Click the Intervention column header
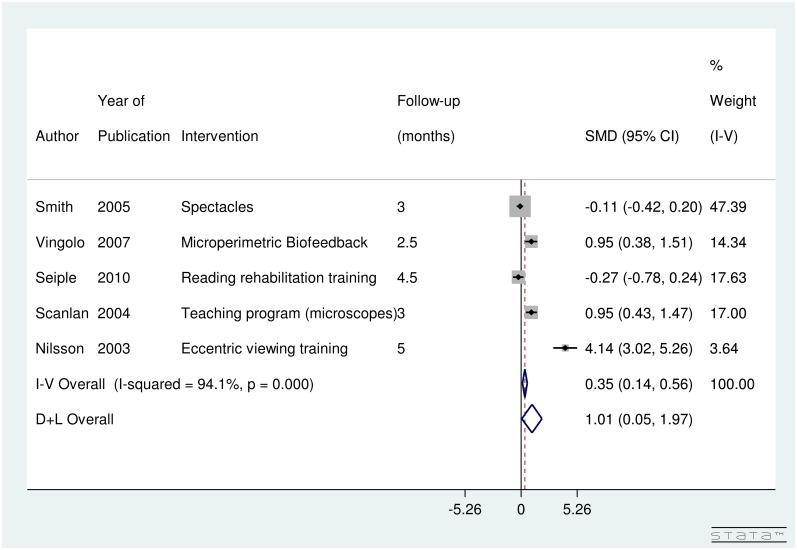Viewport: 797px width, 550px height. [x=219, y=136]
